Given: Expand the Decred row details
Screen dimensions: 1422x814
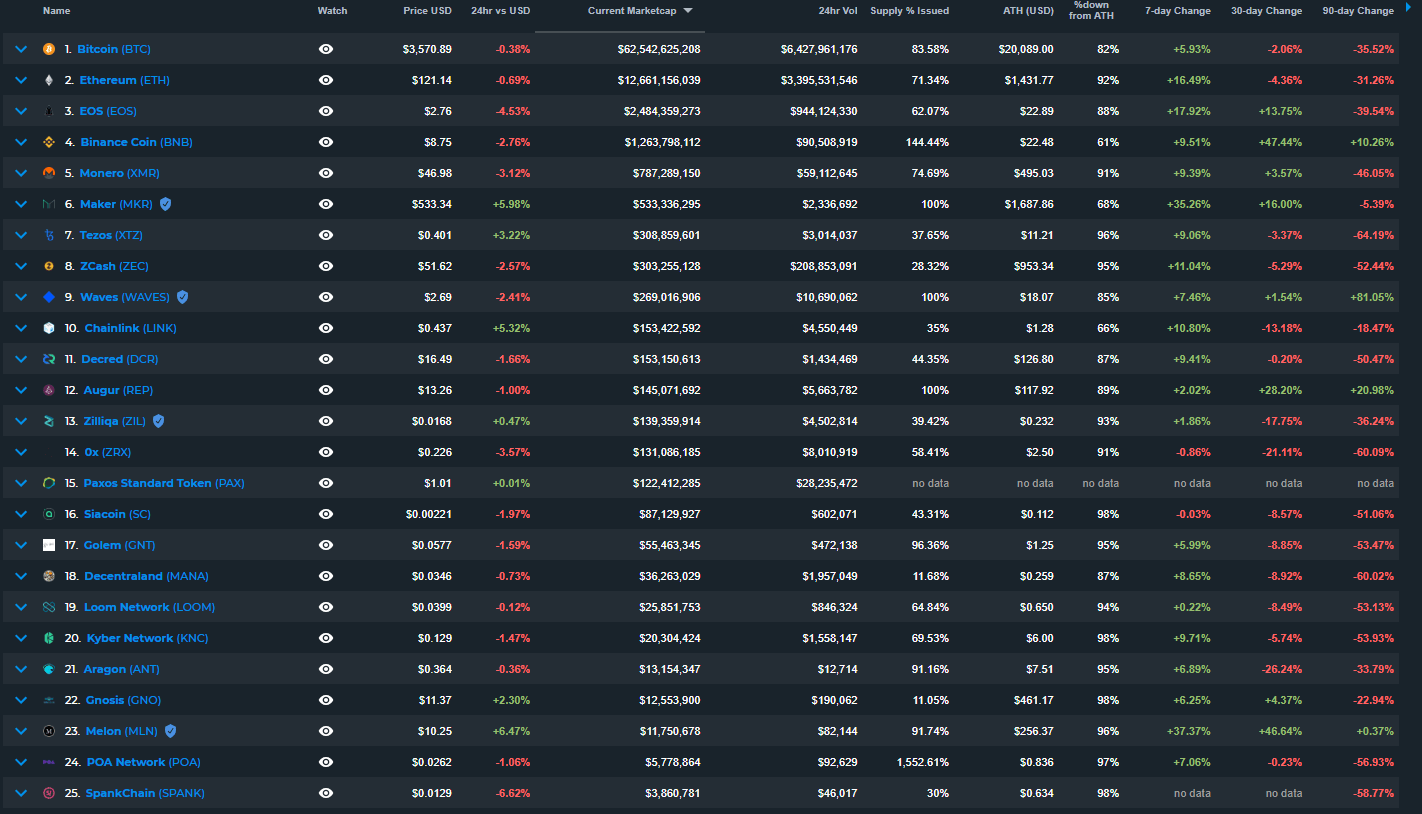Looking at the screenshot, I should point(21,359).
